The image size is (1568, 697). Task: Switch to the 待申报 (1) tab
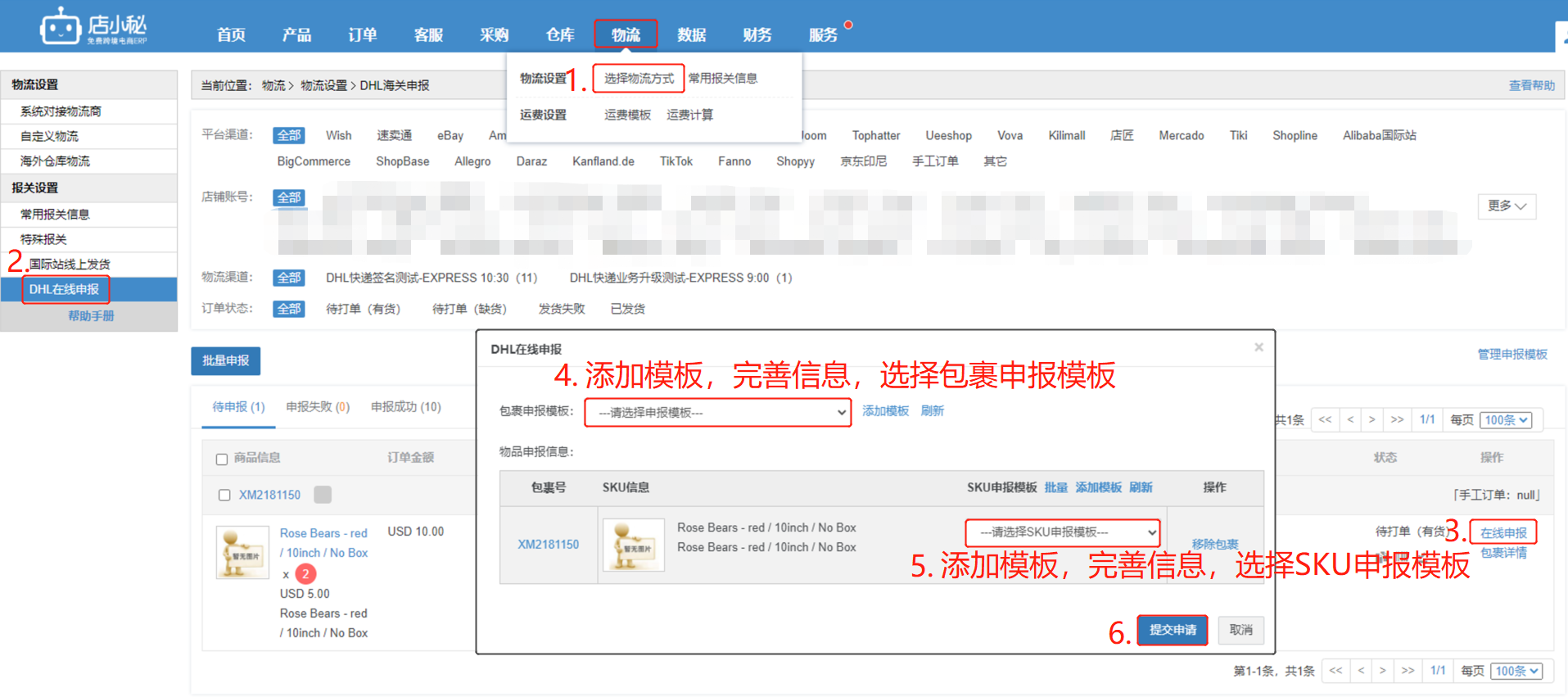coord(238,407)
